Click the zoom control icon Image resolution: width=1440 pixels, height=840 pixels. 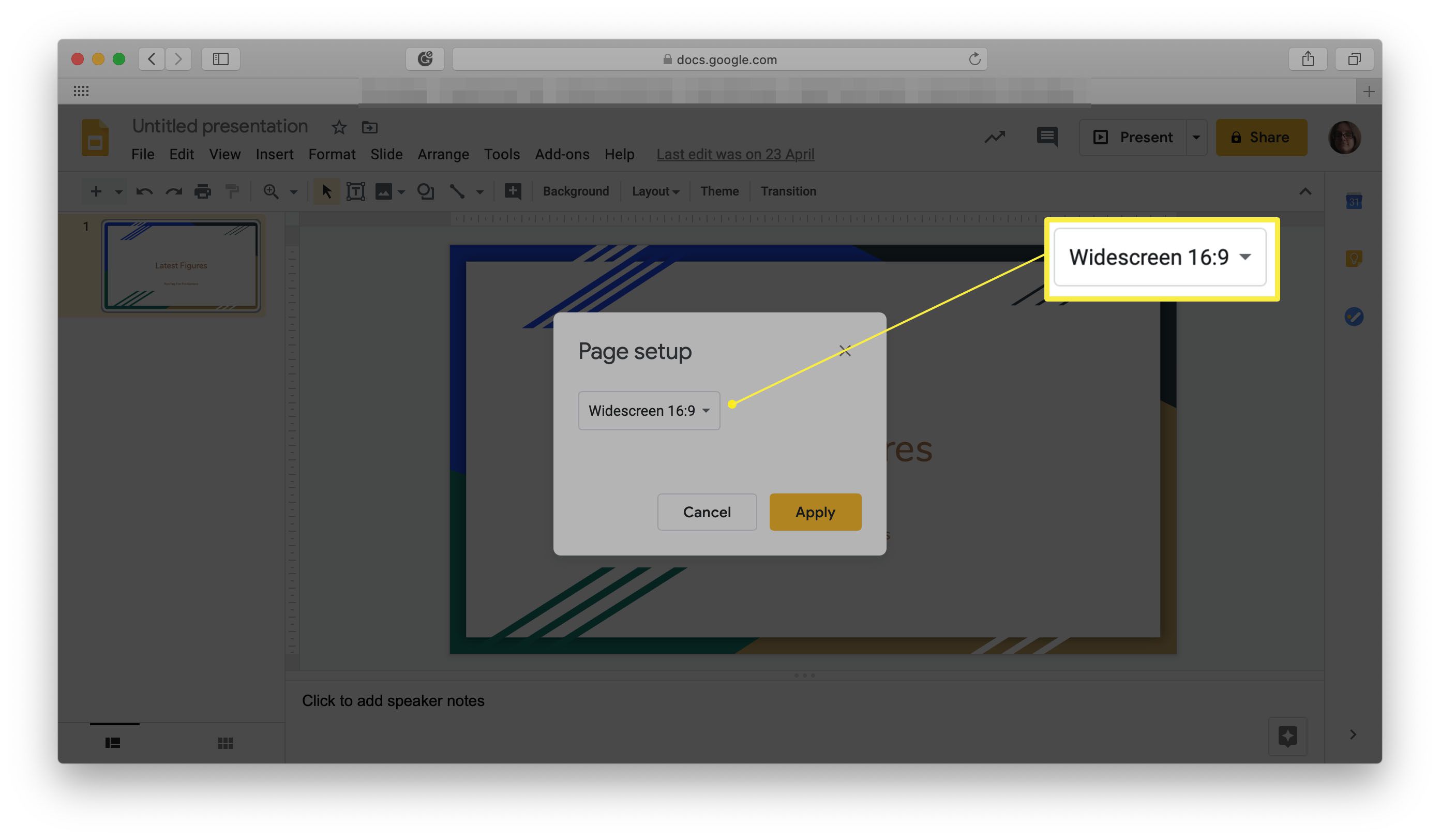[x=272, y=192]
